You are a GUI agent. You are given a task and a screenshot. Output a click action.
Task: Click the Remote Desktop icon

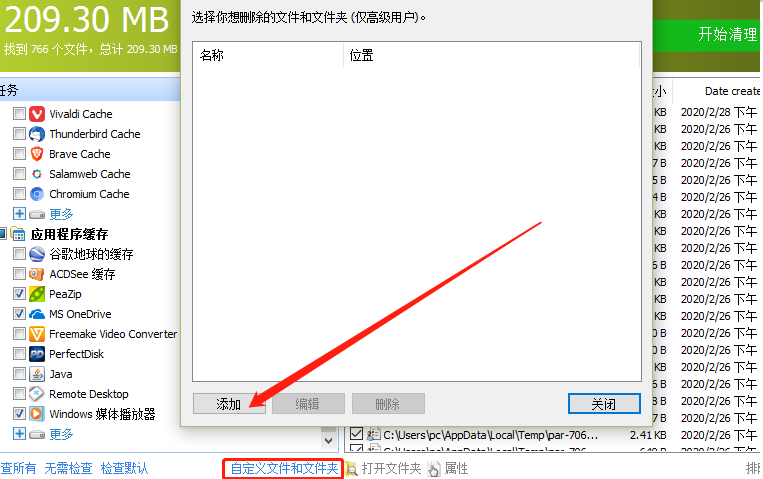[x=37, y=394]
